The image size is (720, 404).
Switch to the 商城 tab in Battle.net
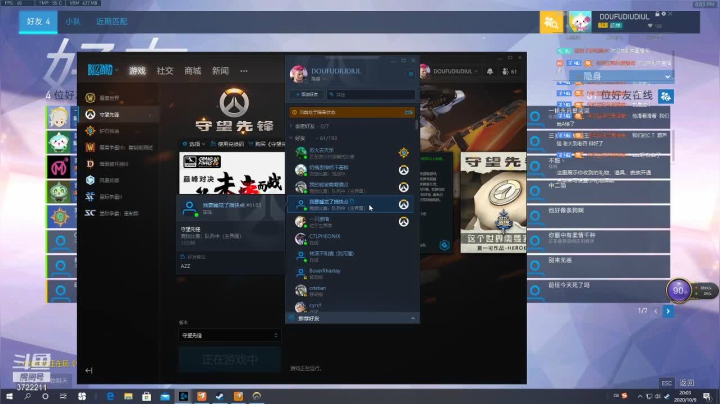[192, 71]
